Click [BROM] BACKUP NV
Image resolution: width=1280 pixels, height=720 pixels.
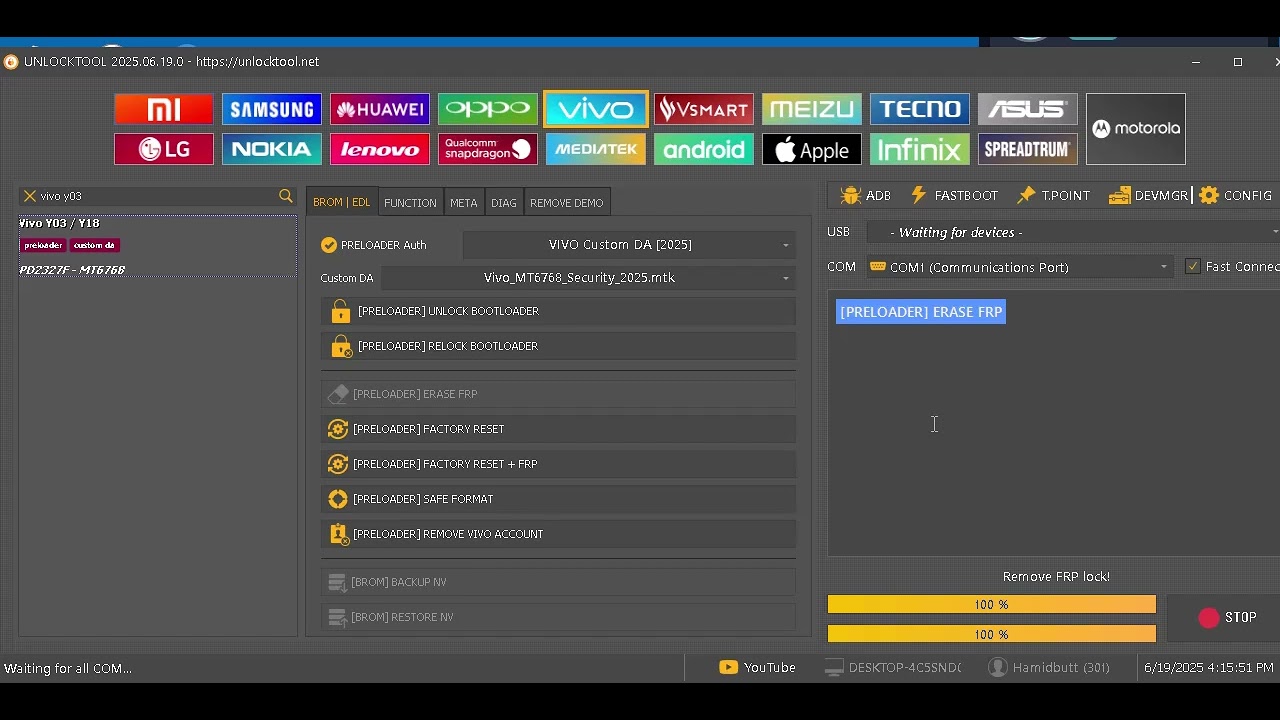(x=559, y=582)
